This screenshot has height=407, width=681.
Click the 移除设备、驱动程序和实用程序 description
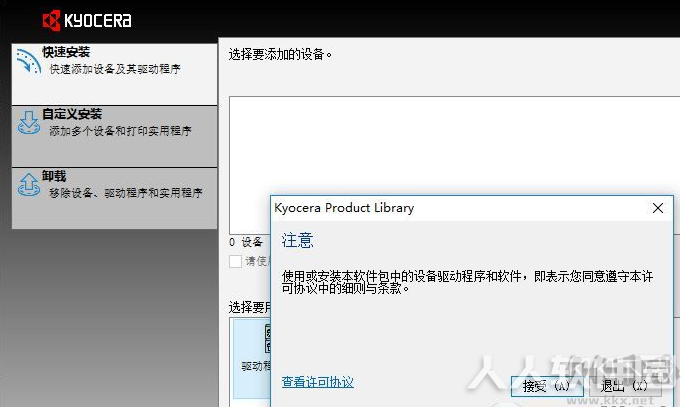coord(126,193)
